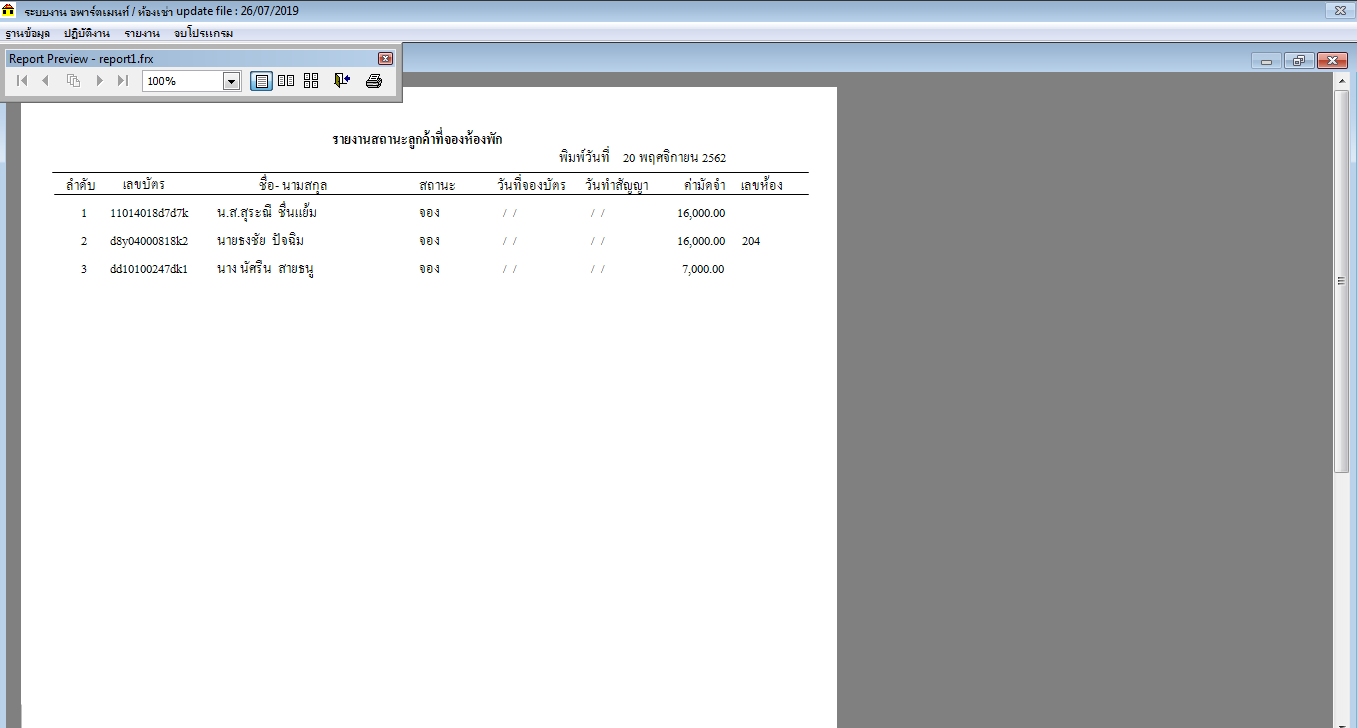Click the name นายธงชัย ปัจฉิม
The height and width of the screenshot is (728, 1357).
point(260,240)
